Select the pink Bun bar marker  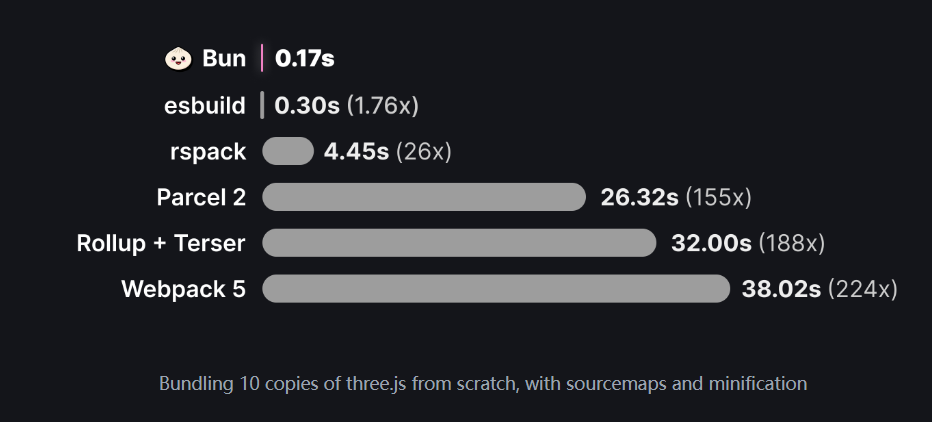tap(262, 58)
